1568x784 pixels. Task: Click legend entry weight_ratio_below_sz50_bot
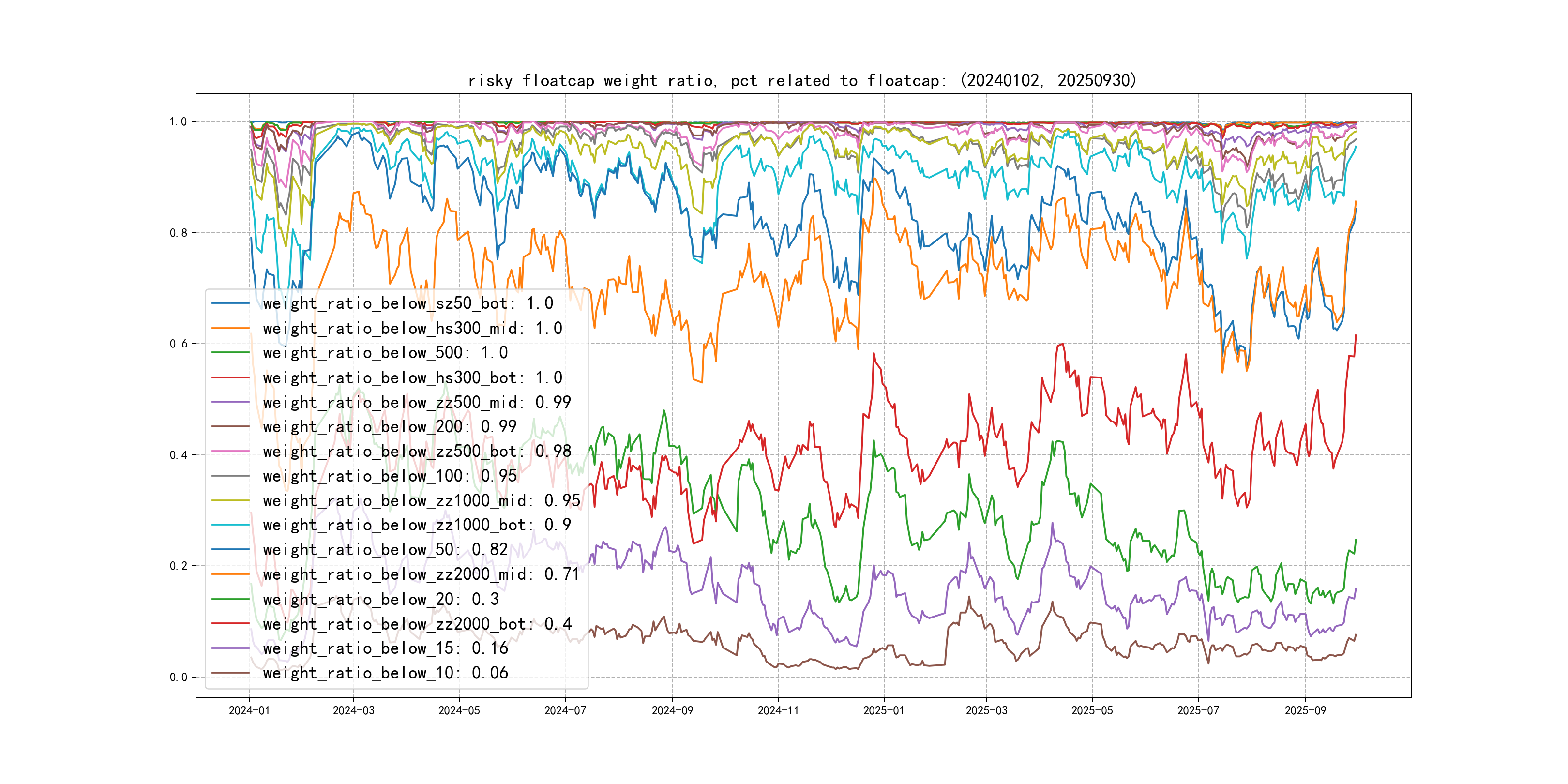click(408, 303)
